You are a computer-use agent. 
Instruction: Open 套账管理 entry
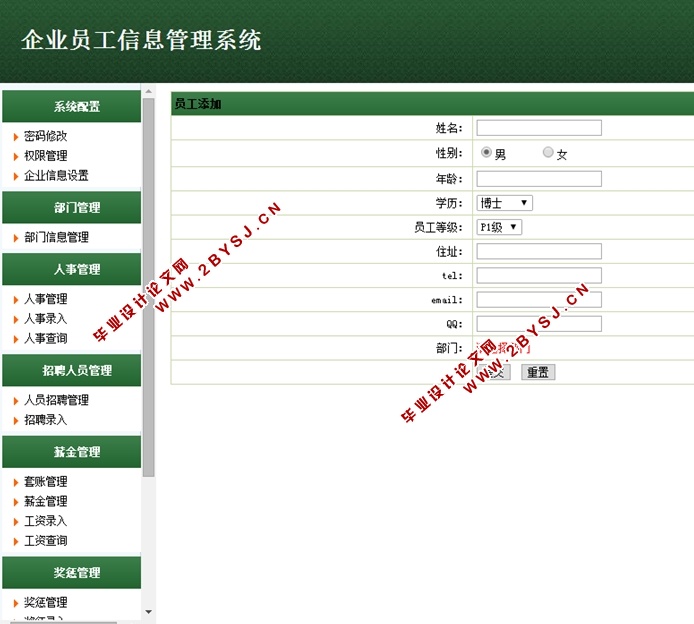point(45,481)
